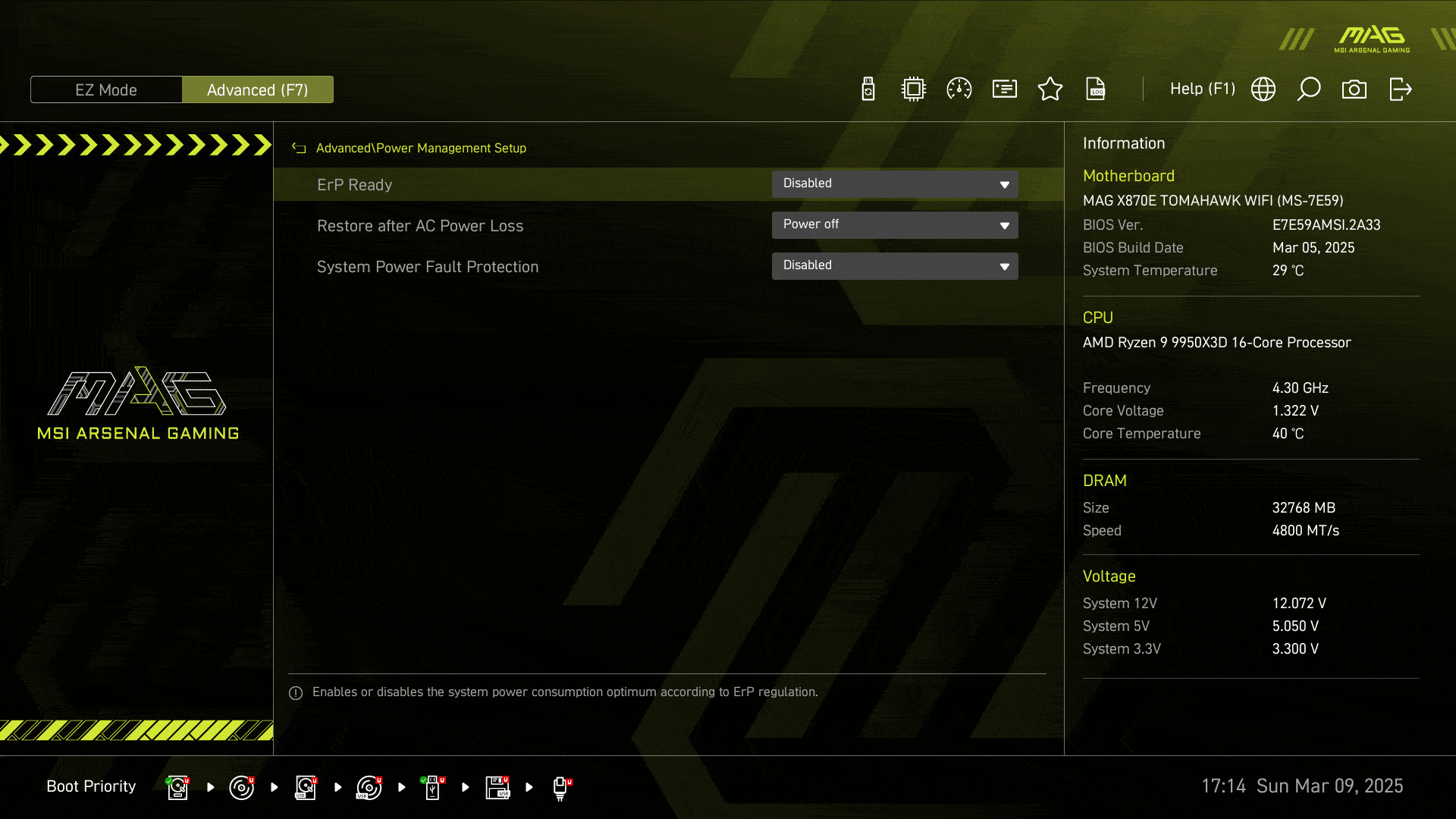Click the MAG logo in top right
Screen dimensions: 1456x819
(x=1373, y=39)
